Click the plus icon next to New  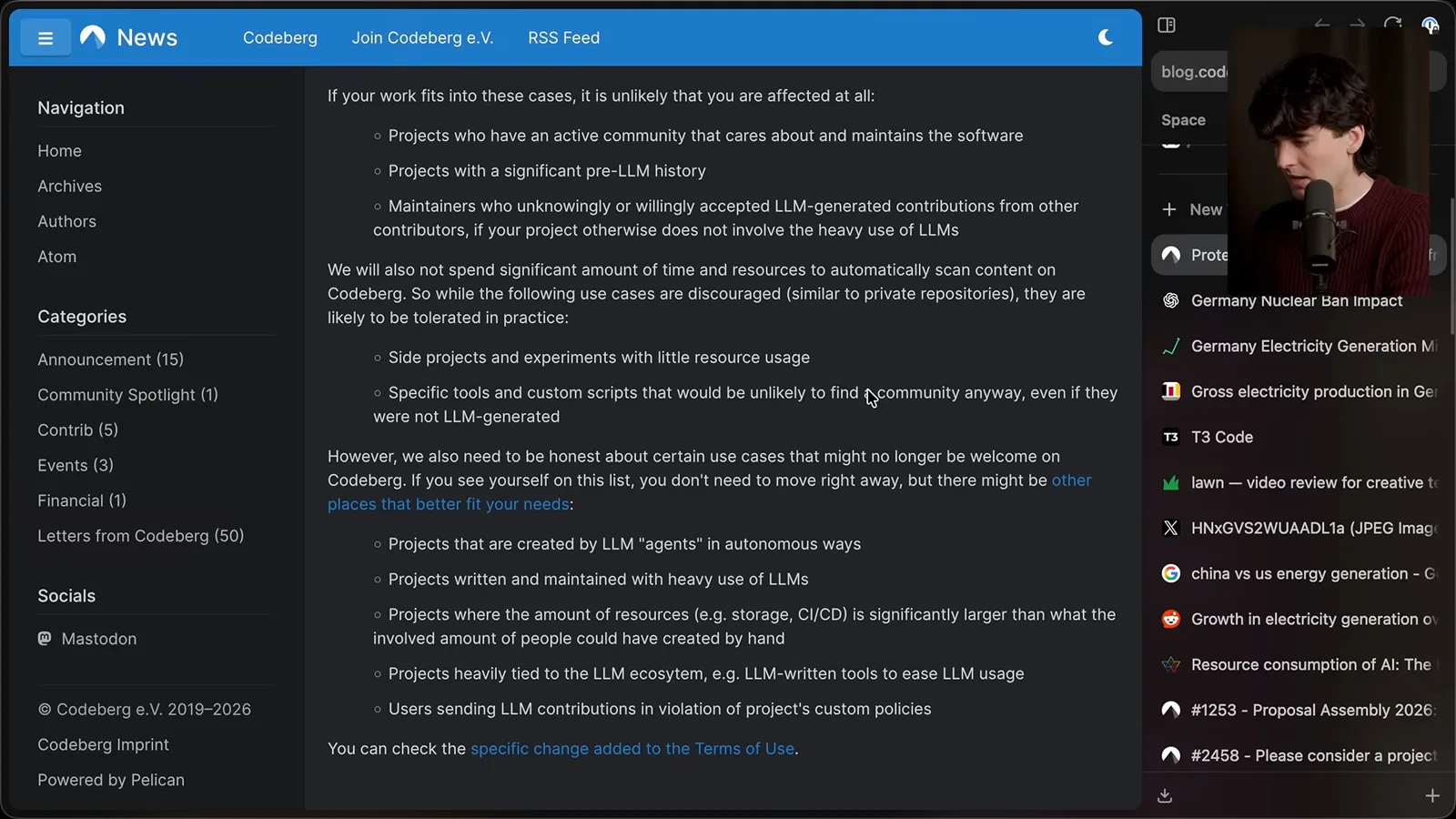[1169, 209]
